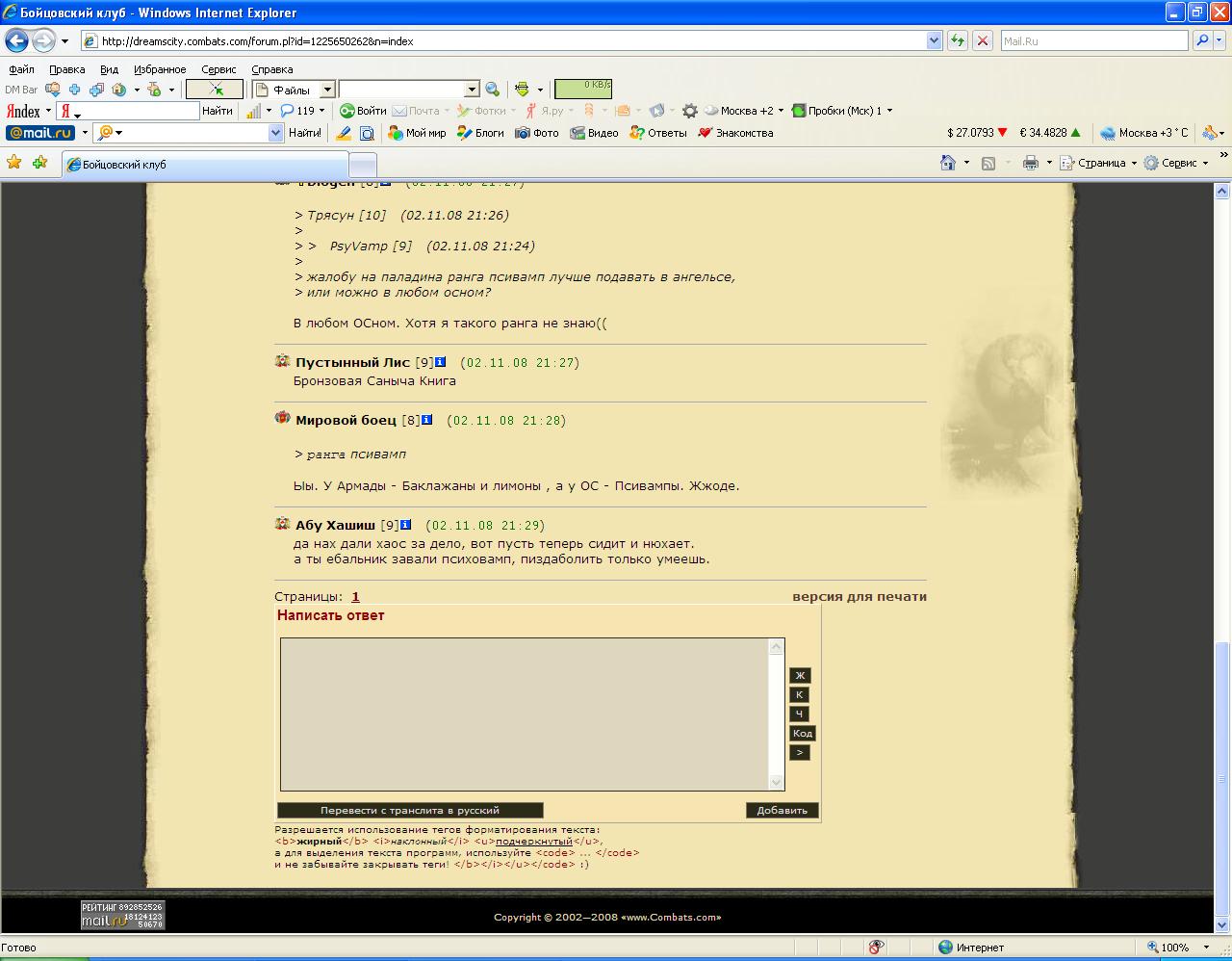This screenshot has width=1232, height=961.
Task: Start search with the magnifier next to Mail.Ru box
Action: [x=1201, y=40]
